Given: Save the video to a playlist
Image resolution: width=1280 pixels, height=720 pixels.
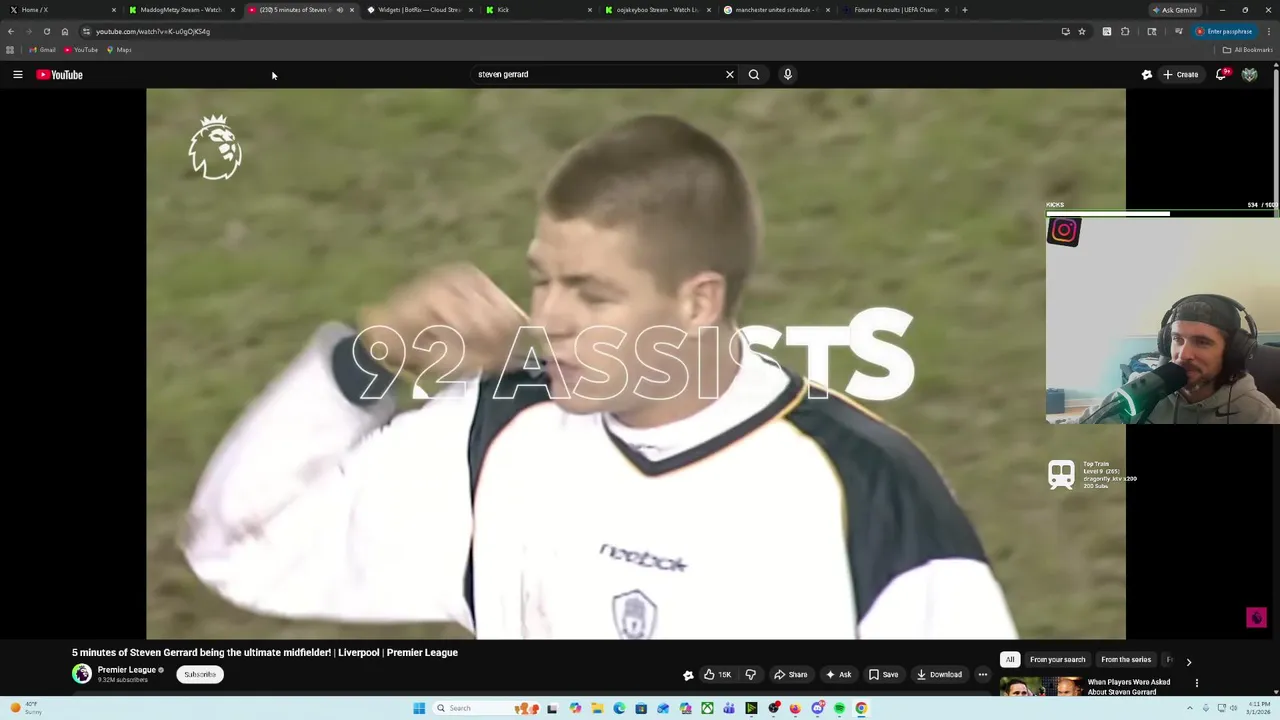Looking at the screenshot, I should tap(883, 674).
